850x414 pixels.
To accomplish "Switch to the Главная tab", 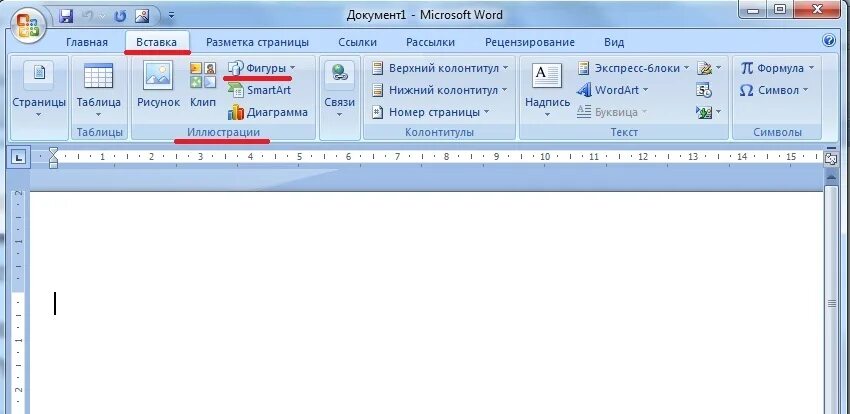I will [87, 42].
